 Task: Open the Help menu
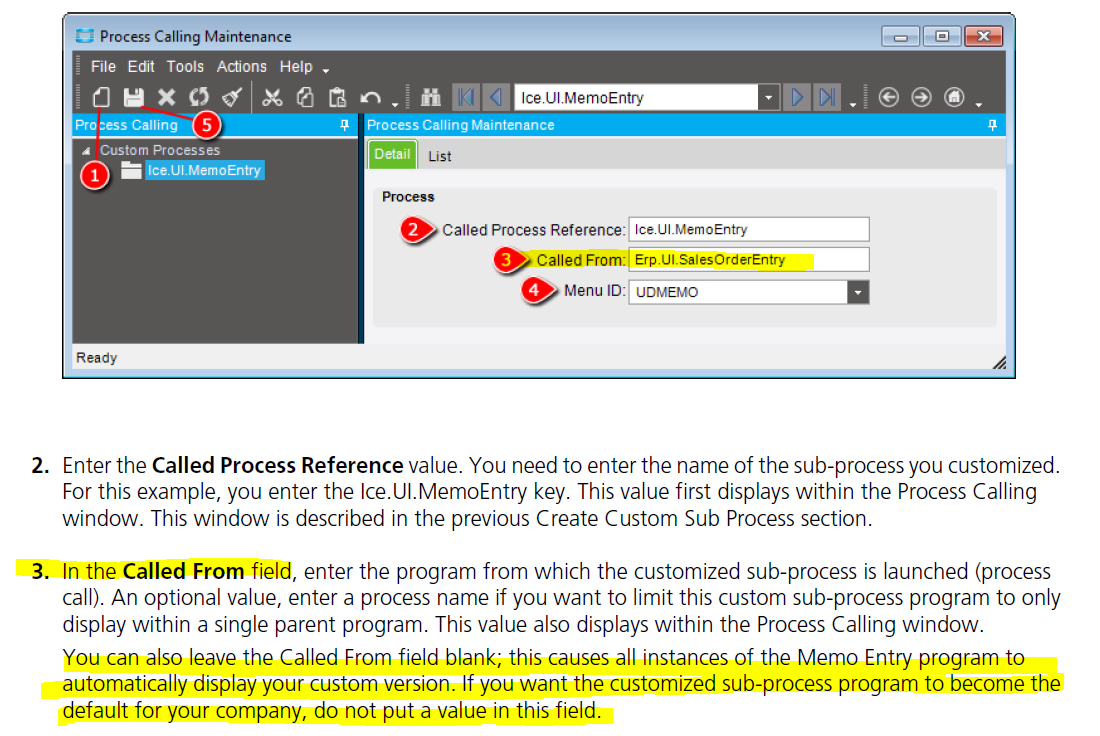tap(296, 67)
